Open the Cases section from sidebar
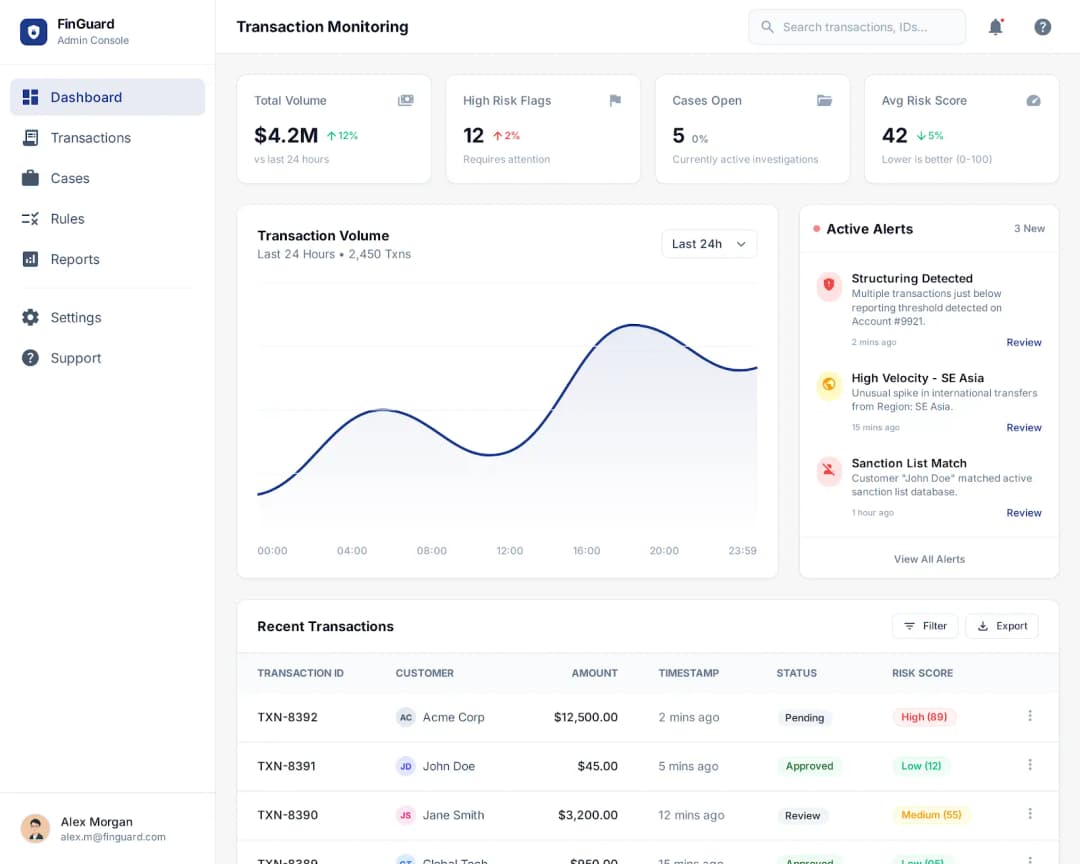The image size is (1080, 864). [x=69, y=178]
